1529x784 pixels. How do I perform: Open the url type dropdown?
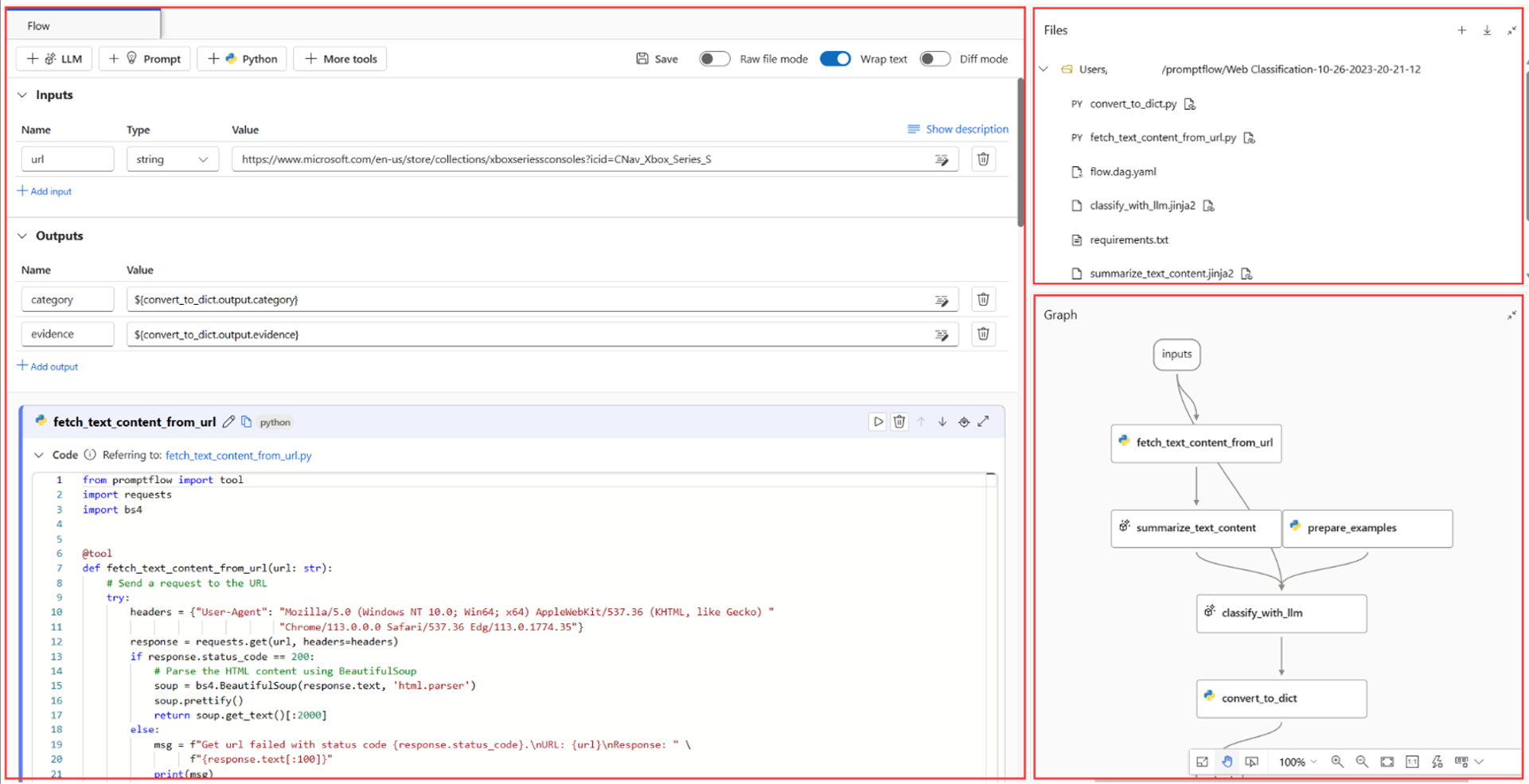172,159
